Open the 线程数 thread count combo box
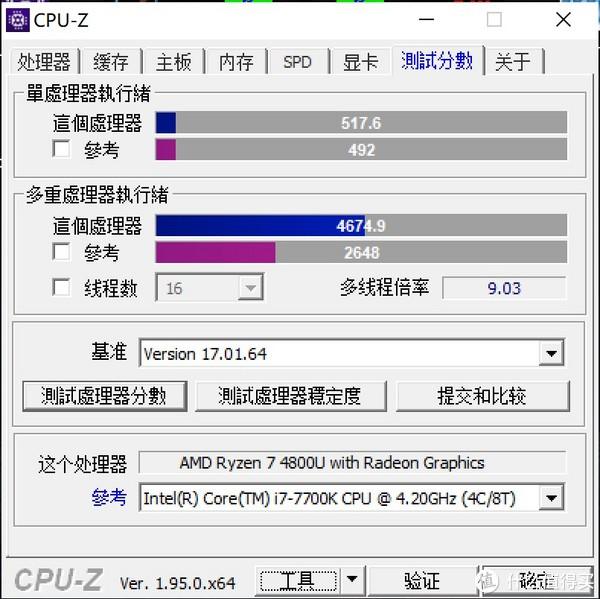600x599 pixels. click(x=209, y=287)
